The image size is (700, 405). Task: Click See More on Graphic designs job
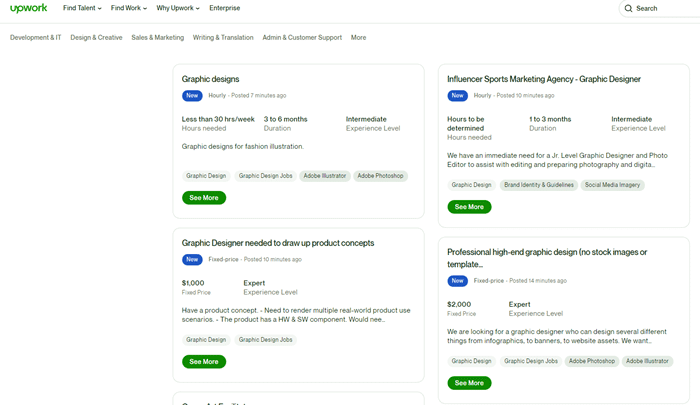click(x=204, y=198)
